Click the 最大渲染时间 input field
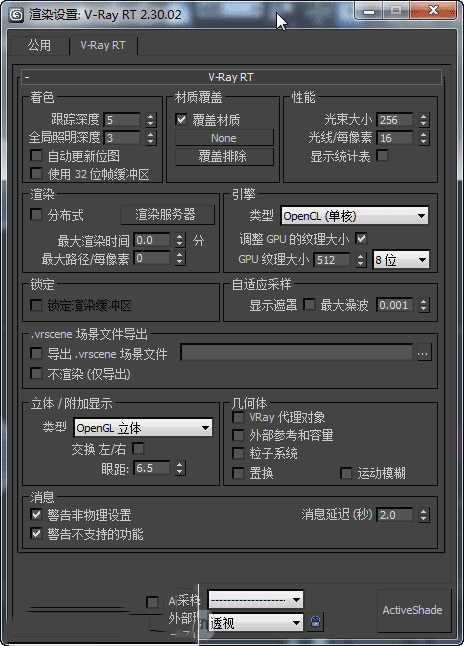 (x=152, y=240)
